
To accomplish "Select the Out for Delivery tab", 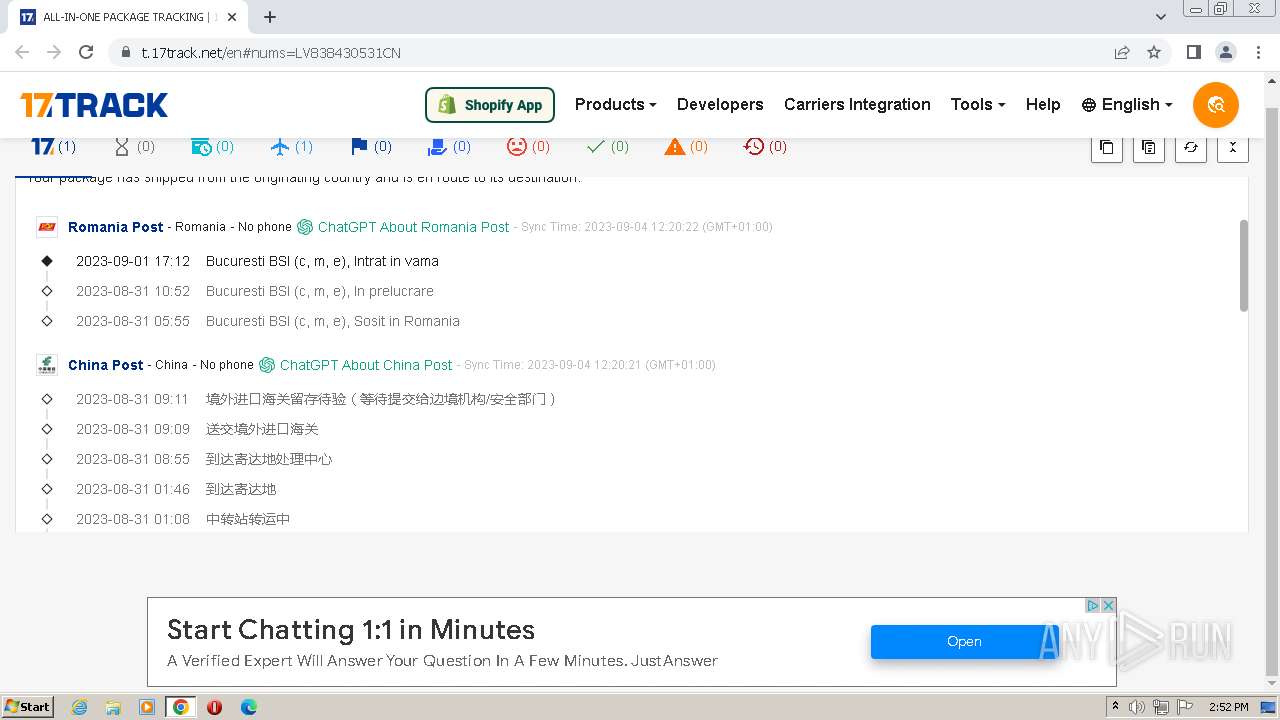I will (x=449, y=147).
